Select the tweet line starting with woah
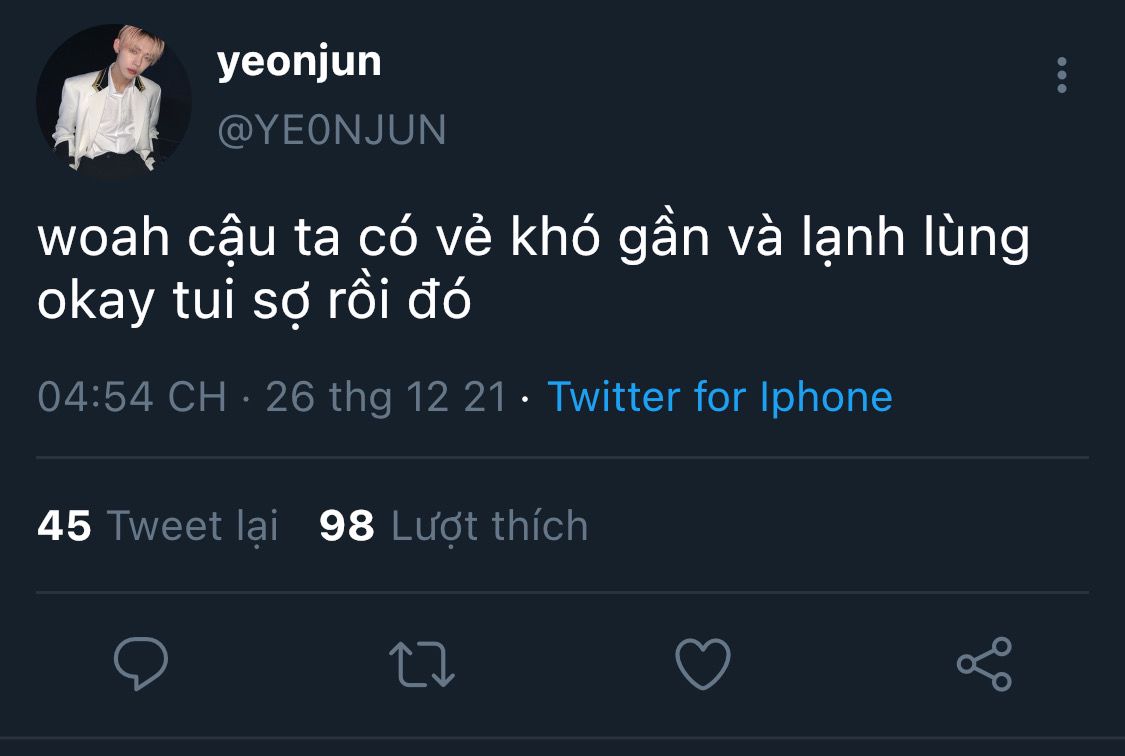 click(534, 239)
